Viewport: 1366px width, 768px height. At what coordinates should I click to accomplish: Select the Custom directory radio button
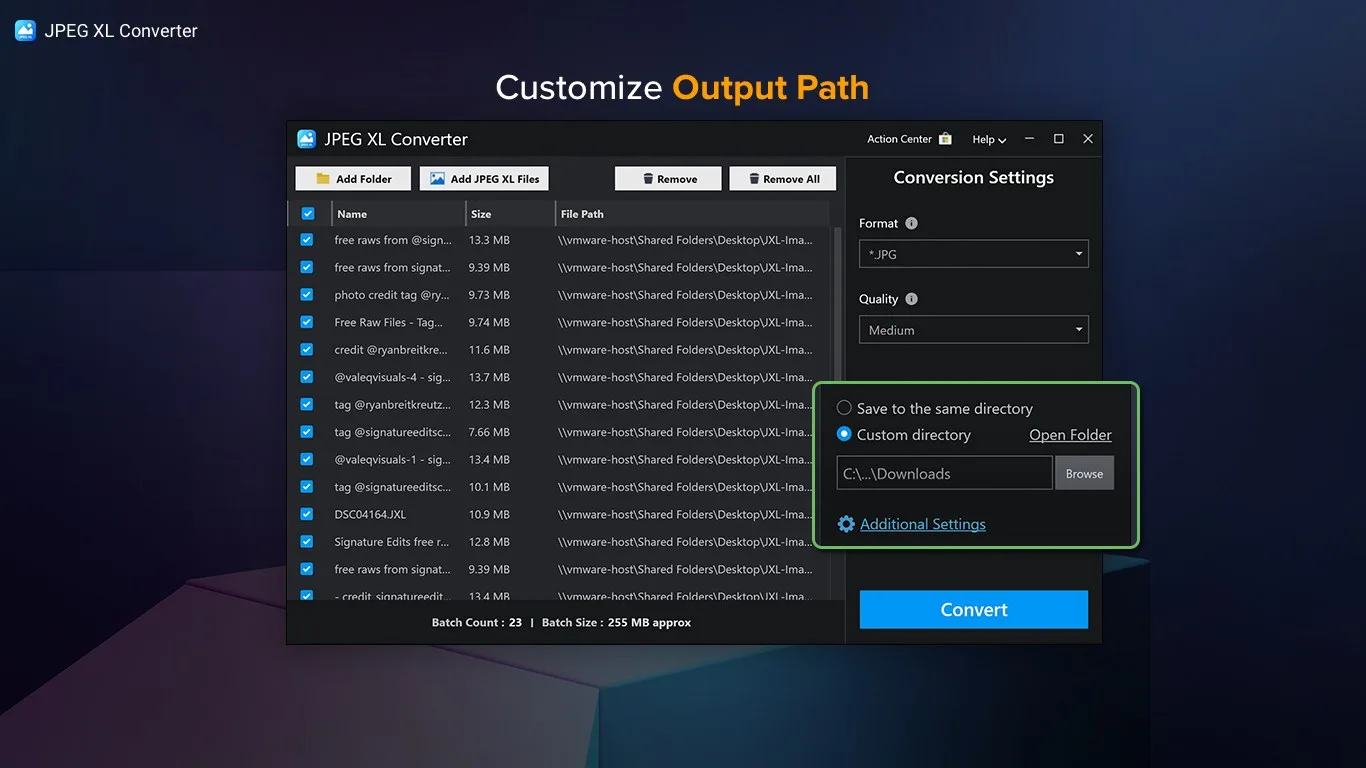[x=844, y=434]
